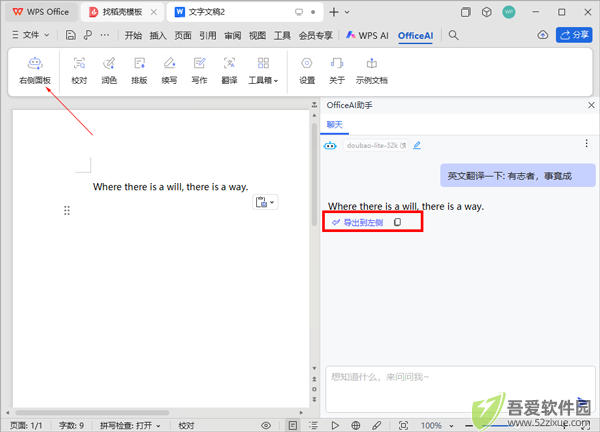Open the 排版 layout tool
This screenshot has height=432, width=600.
[139, 71]
